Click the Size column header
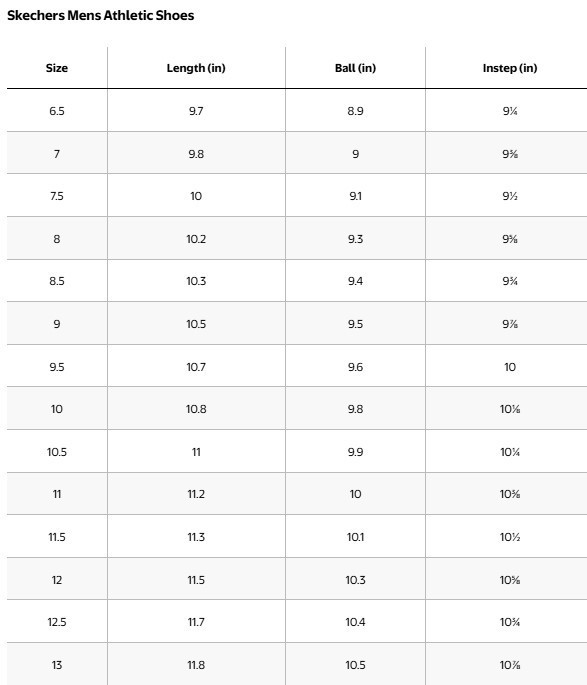 [x=57, y=68]
